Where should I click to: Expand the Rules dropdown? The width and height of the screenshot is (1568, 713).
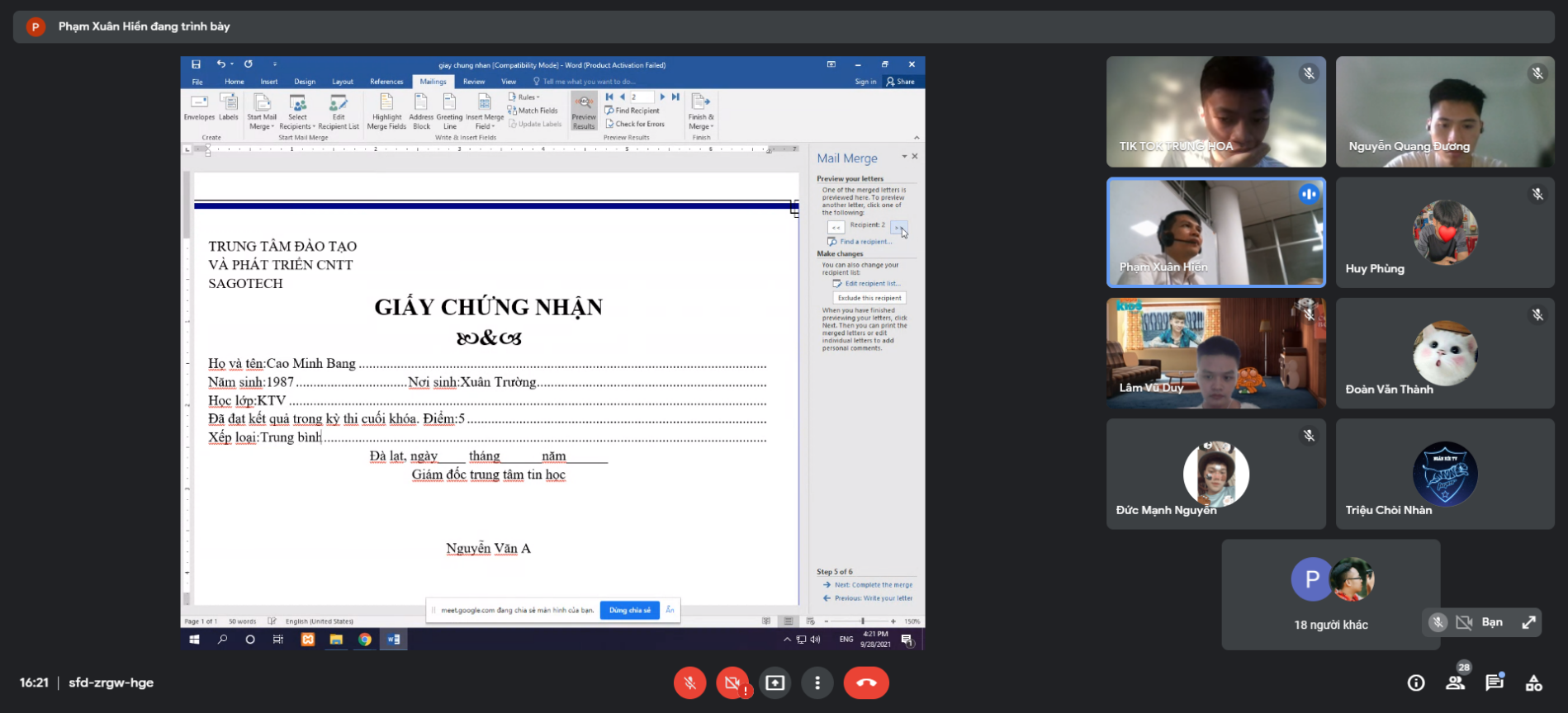(x=524, y=97)
